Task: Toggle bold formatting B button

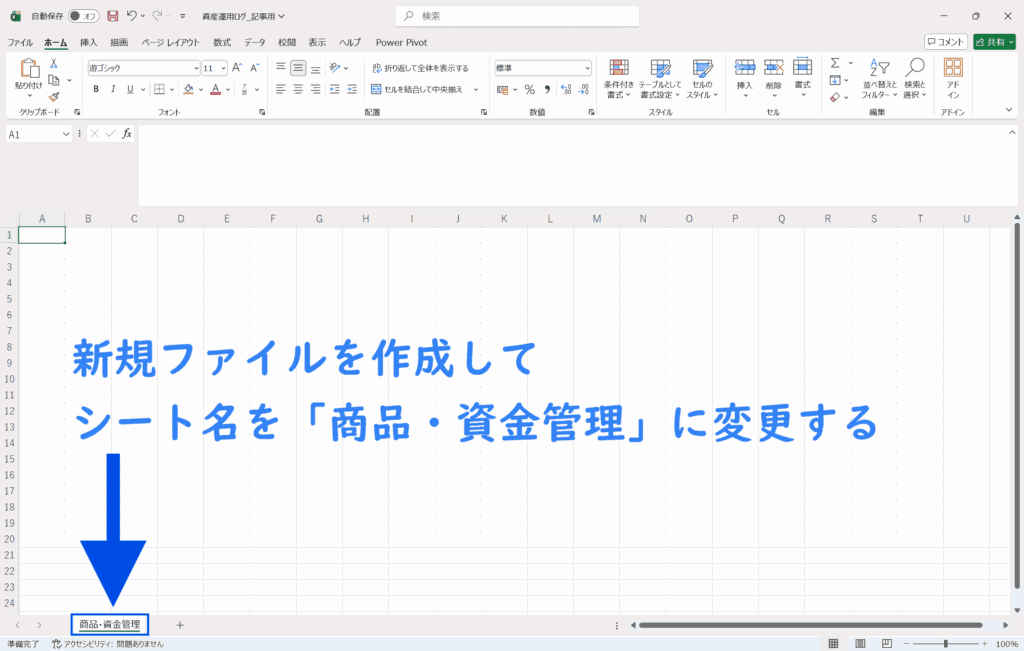Action: click(x=96, y=89)
